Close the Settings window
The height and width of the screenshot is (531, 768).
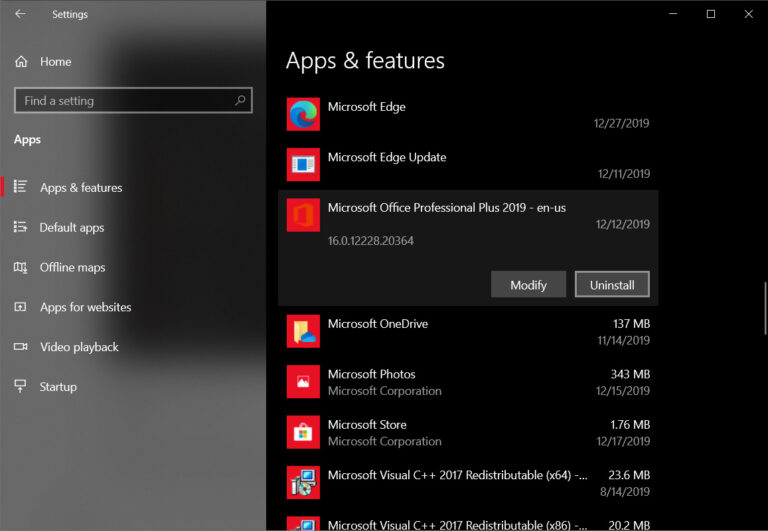[x=748, y=14]
